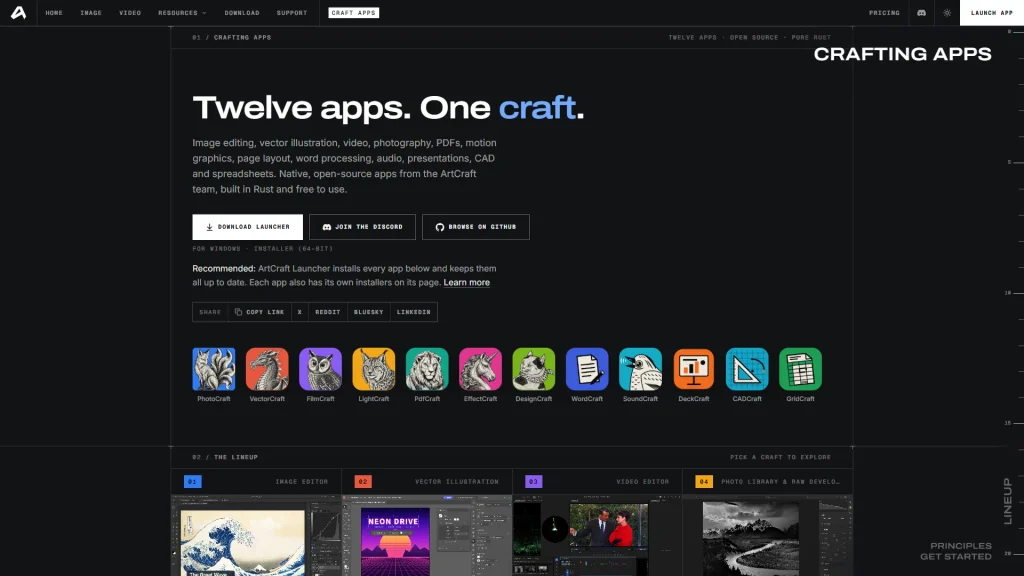Click the red 02 lineup badge
The height and width of the screenshot is (576, 1024).
[x=363, y=481]
